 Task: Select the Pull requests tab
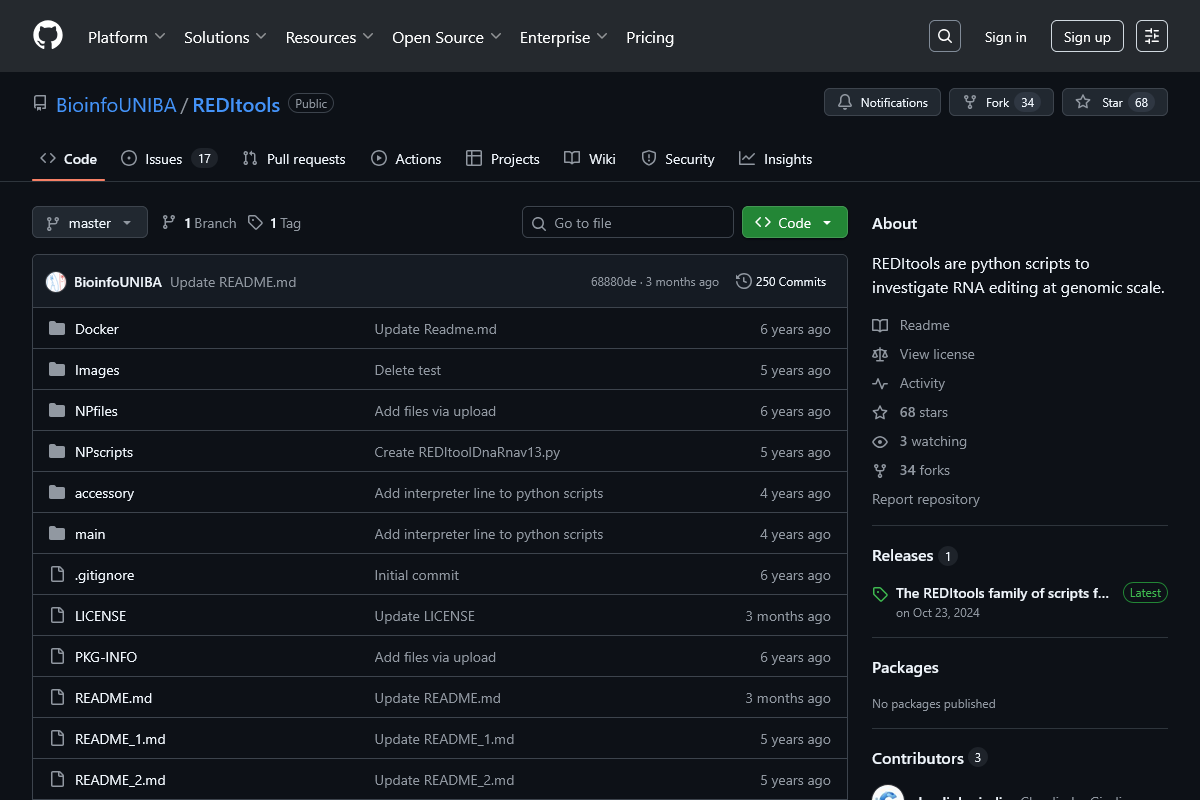[x=294, y=158]
